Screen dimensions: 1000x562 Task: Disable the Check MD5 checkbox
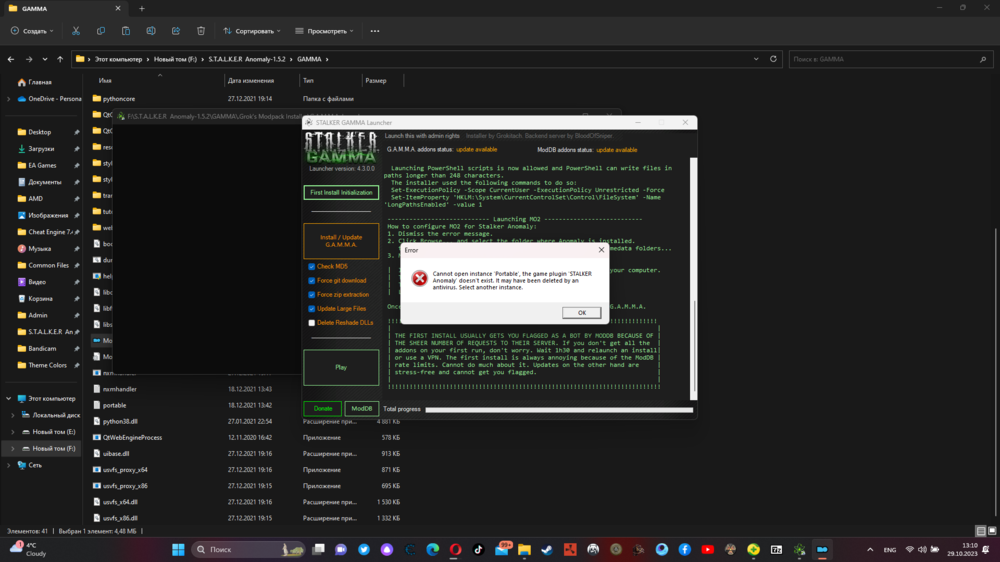click(x=312, y=267)
